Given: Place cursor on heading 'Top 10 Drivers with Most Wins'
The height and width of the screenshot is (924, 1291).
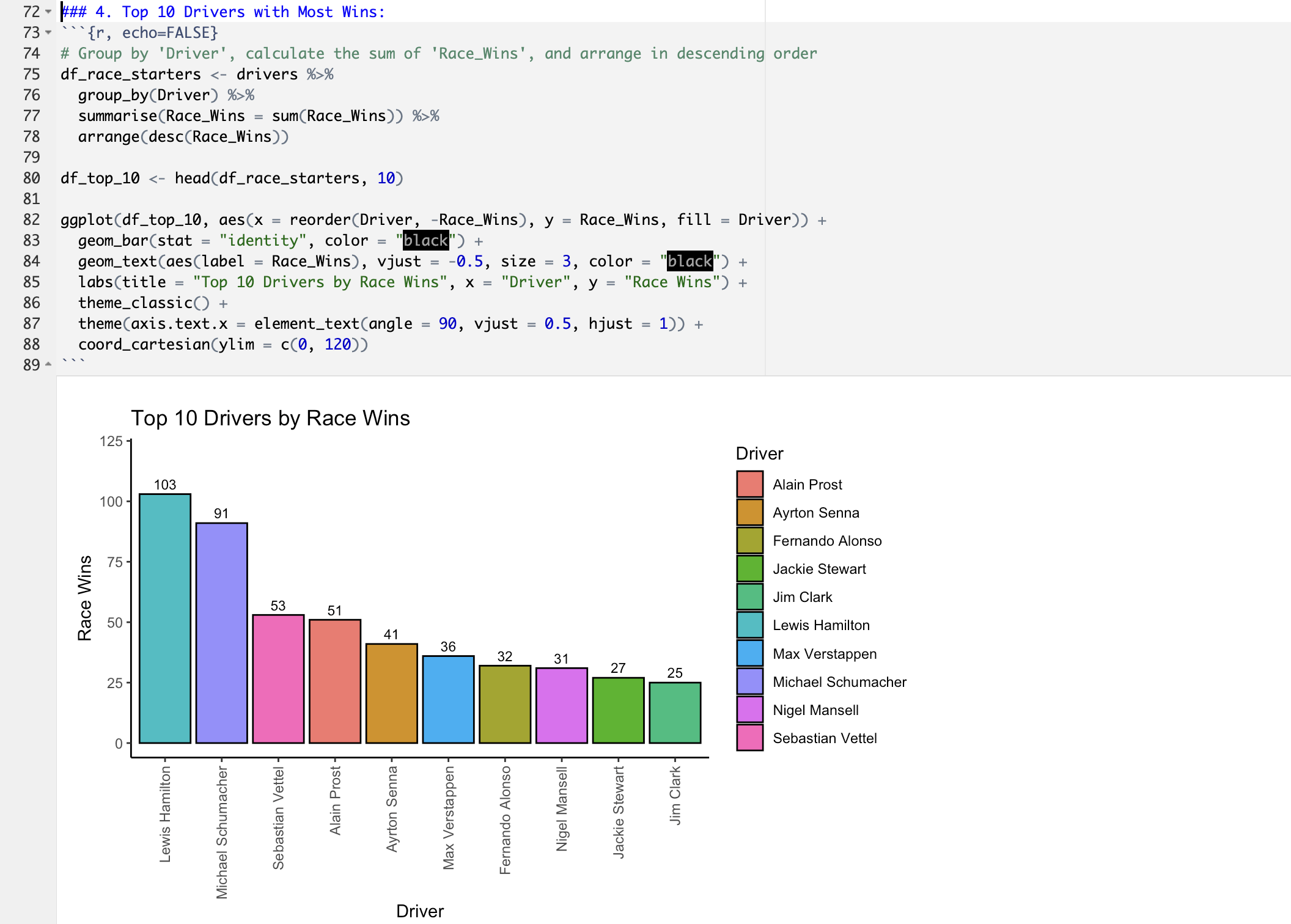Looking at the screenshot, I should pos(253,12).
